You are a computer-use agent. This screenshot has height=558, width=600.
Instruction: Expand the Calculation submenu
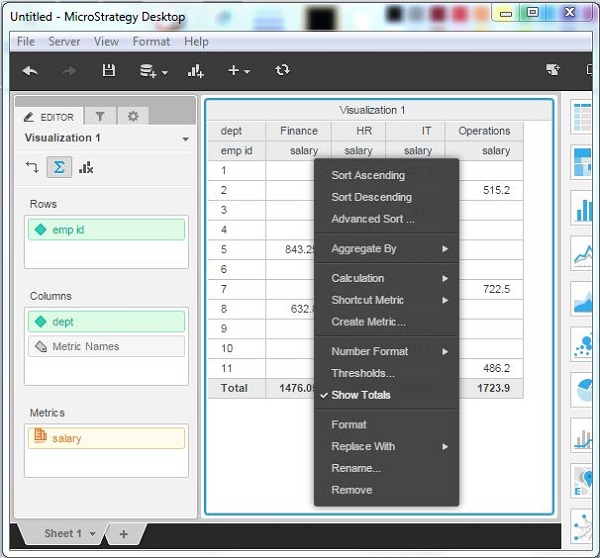point(386,278)
